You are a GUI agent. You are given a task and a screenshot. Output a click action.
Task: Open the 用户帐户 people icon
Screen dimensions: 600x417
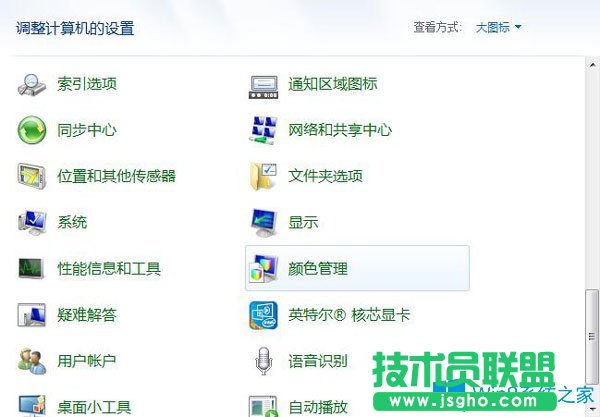[x=32, y=361]
